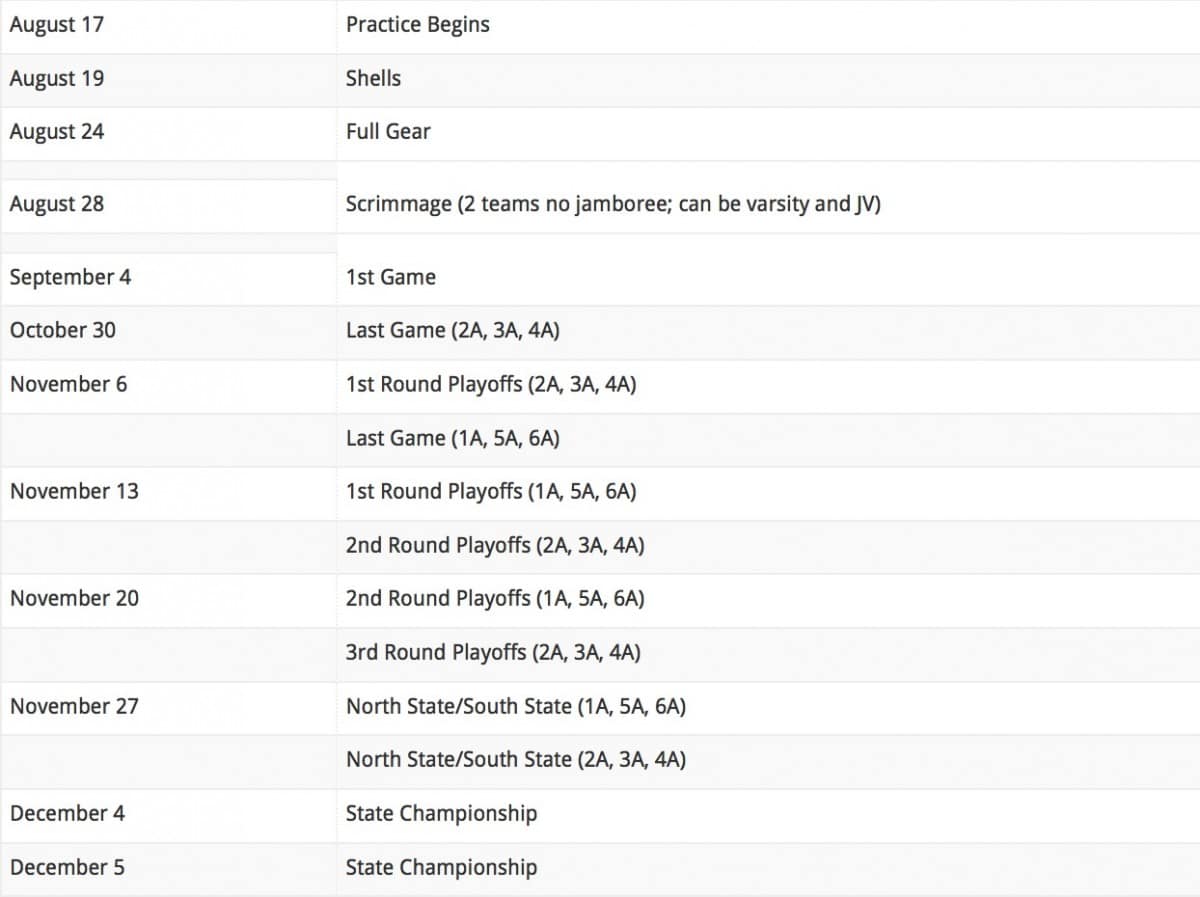The height and width of the screenshot is (897, 1200).
Task: Click North State/South State (1A, 5A, 6A)
Action: pyautogui.click(x=516, y=706)
